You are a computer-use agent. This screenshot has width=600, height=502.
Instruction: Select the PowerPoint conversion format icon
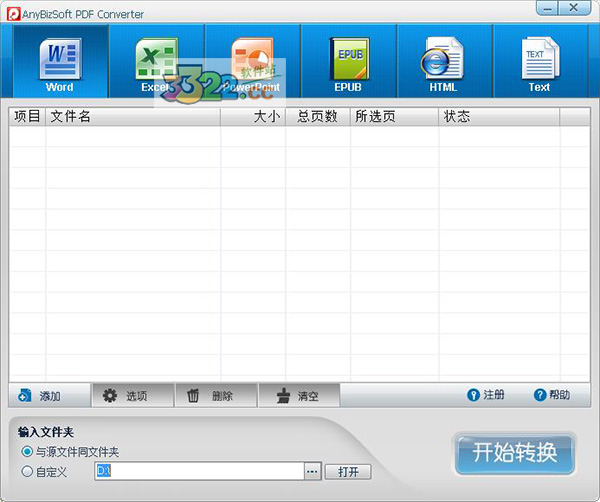point(253,61)
